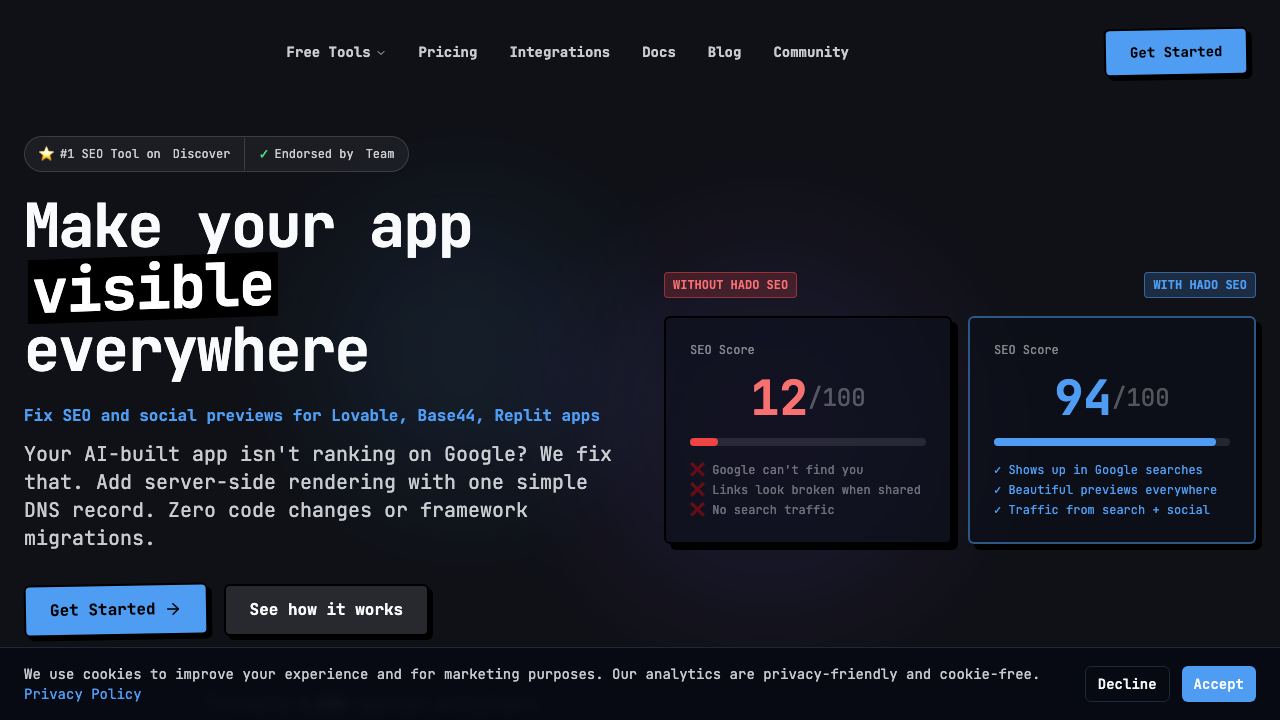This screenshot has height=720, width=1280.
Task: Click the highlighted word visible in headline
Action: coord(152,288)
